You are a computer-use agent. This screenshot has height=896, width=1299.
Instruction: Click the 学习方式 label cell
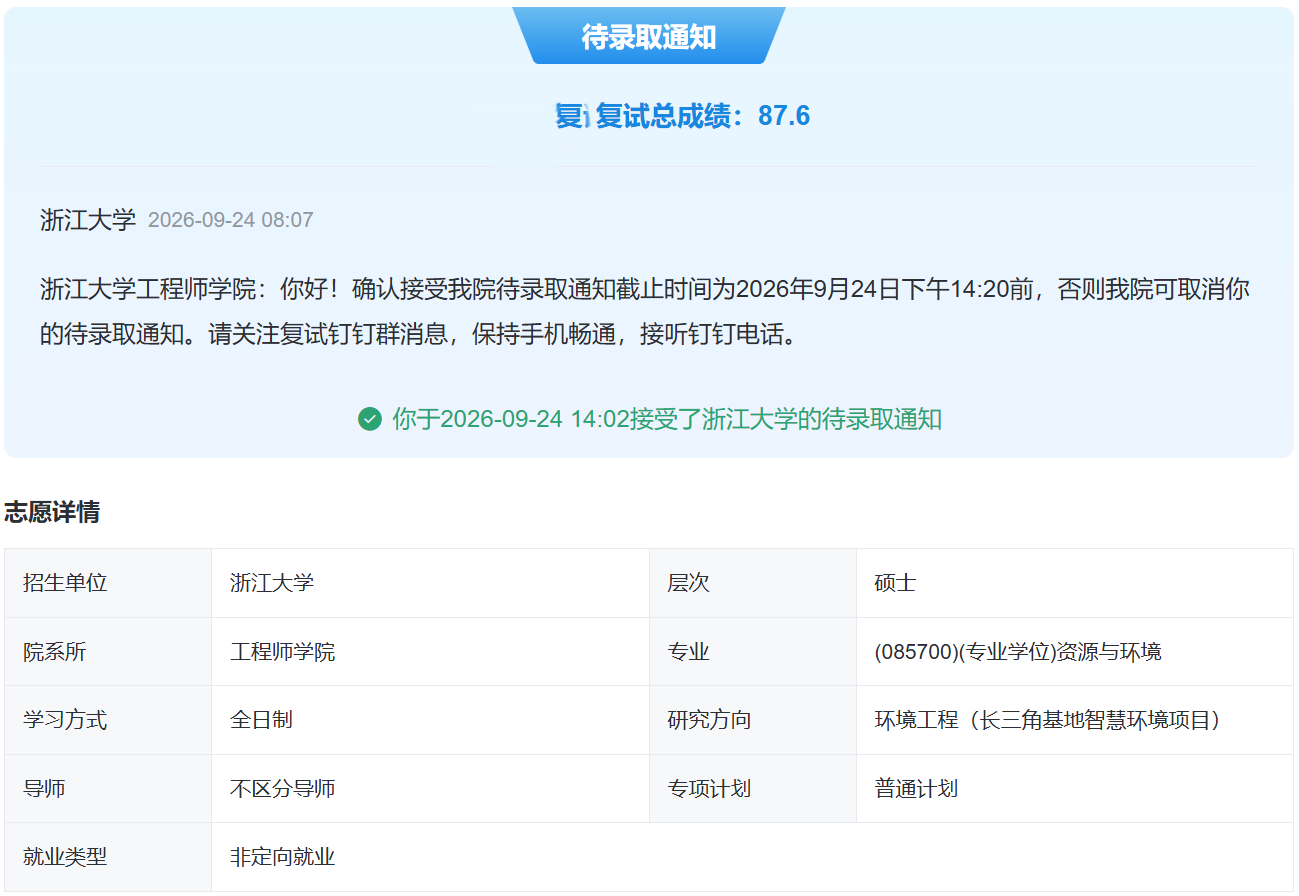108,720
